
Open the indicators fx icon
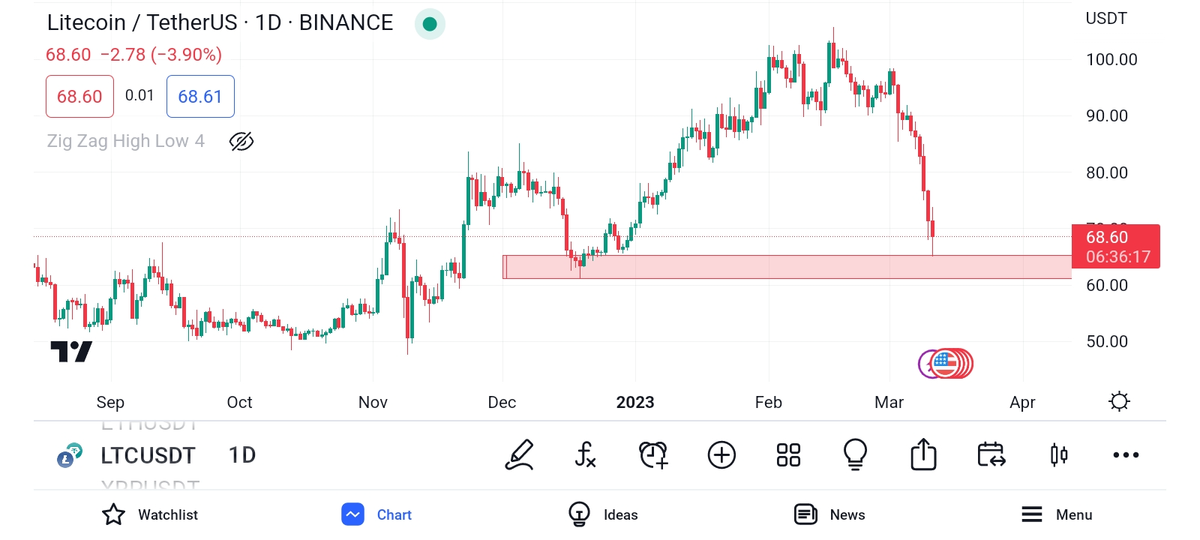point(586,455)
